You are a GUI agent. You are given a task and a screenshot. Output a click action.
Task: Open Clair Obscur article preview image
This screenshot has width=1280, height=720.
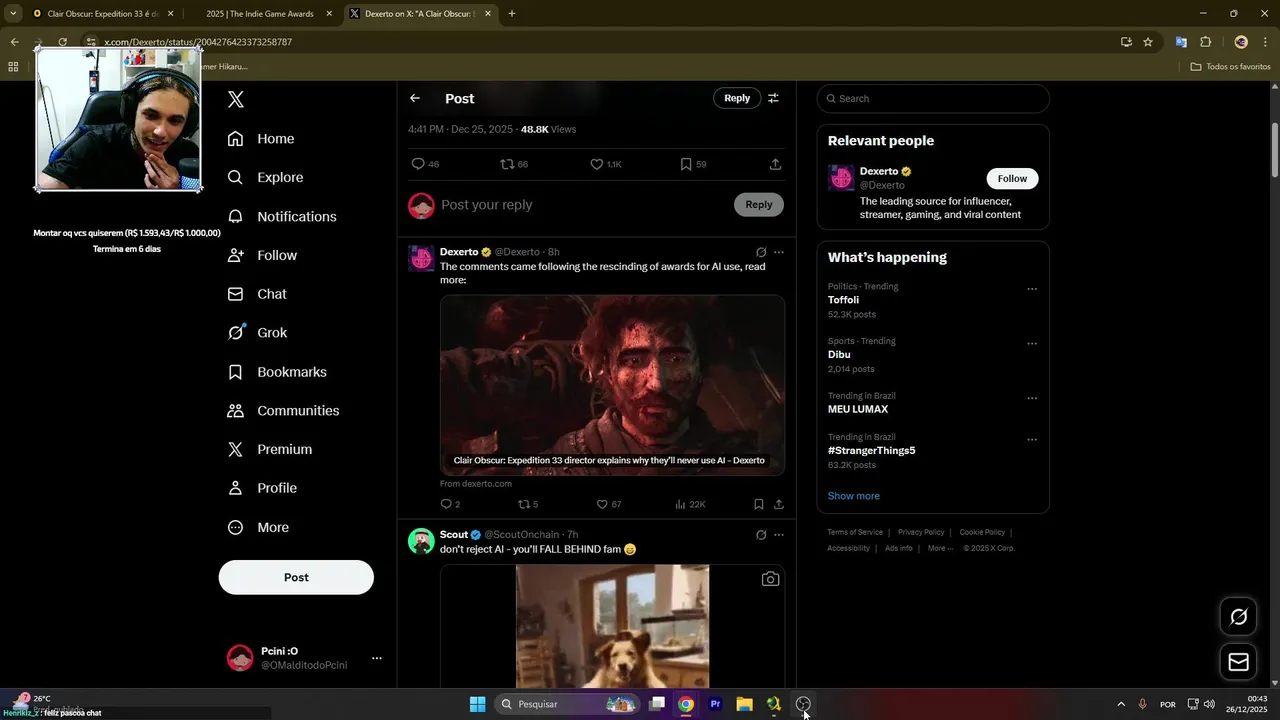point(612,384)
